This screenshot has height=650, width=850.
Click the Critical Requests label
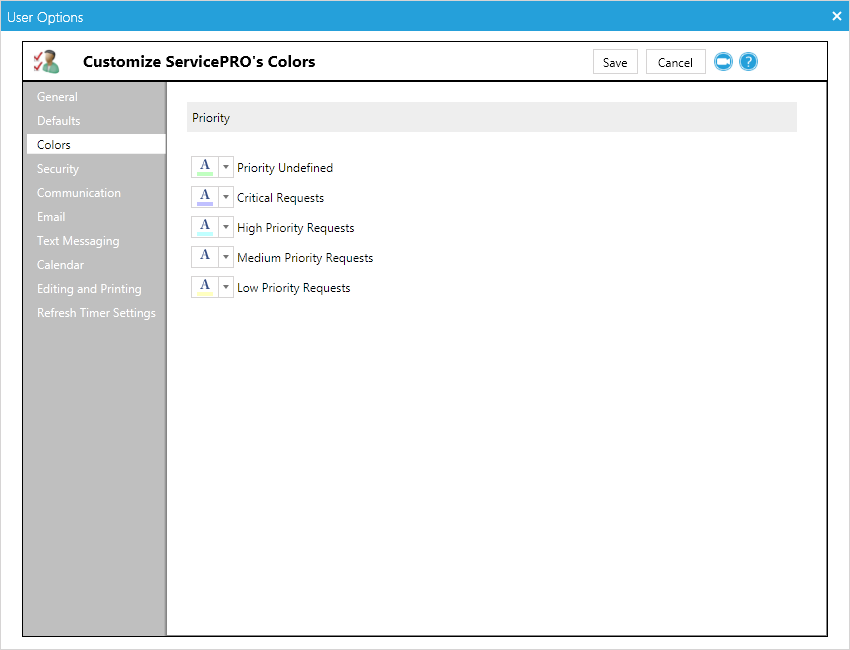click(x=280, y=198)
